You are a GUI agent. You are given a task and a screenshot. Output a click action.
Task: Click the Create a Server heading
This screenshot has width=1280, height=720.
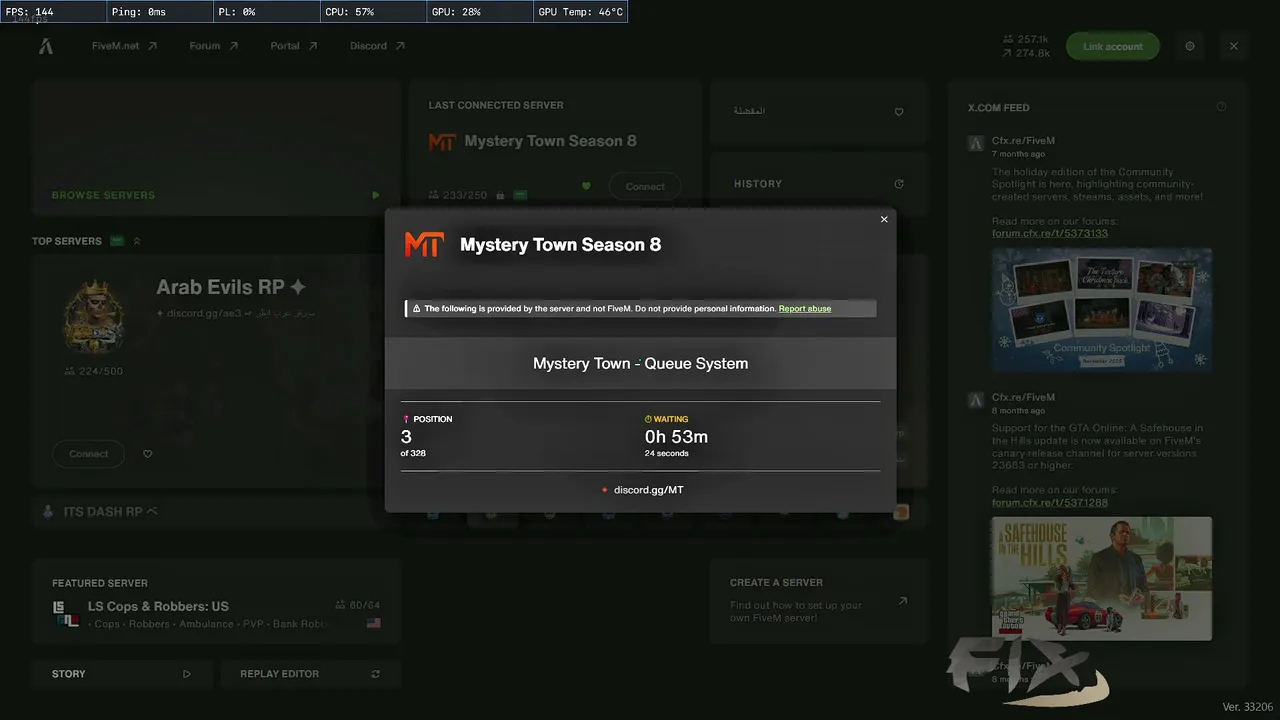(x=776, y=582)
